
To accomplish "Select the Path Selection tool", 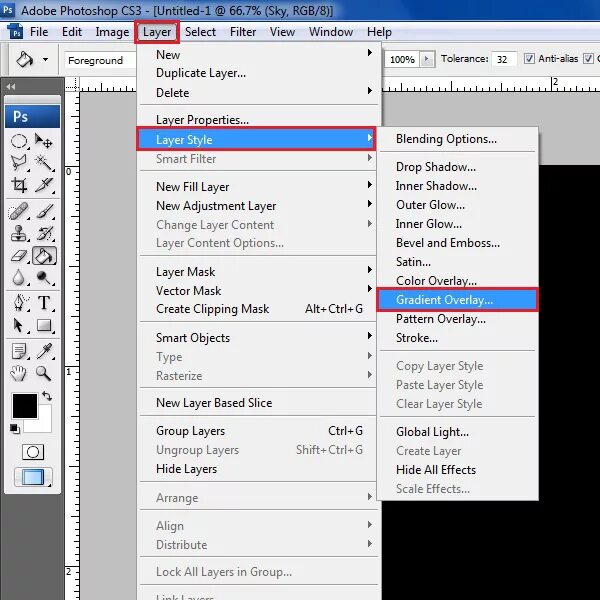I will pyautogui.click(x=19, y=325).
